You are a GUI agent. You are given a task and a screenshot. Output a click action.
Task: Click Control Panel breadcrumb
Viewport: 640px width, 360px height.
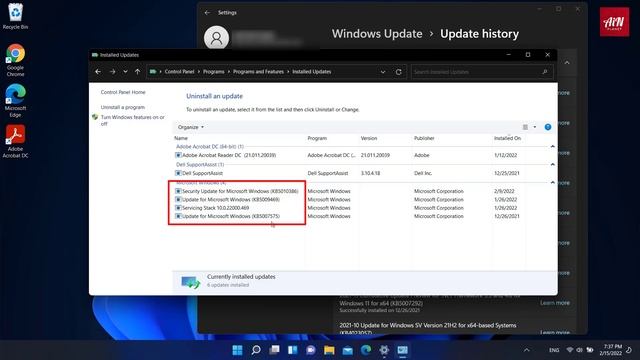tap(179, 72)
